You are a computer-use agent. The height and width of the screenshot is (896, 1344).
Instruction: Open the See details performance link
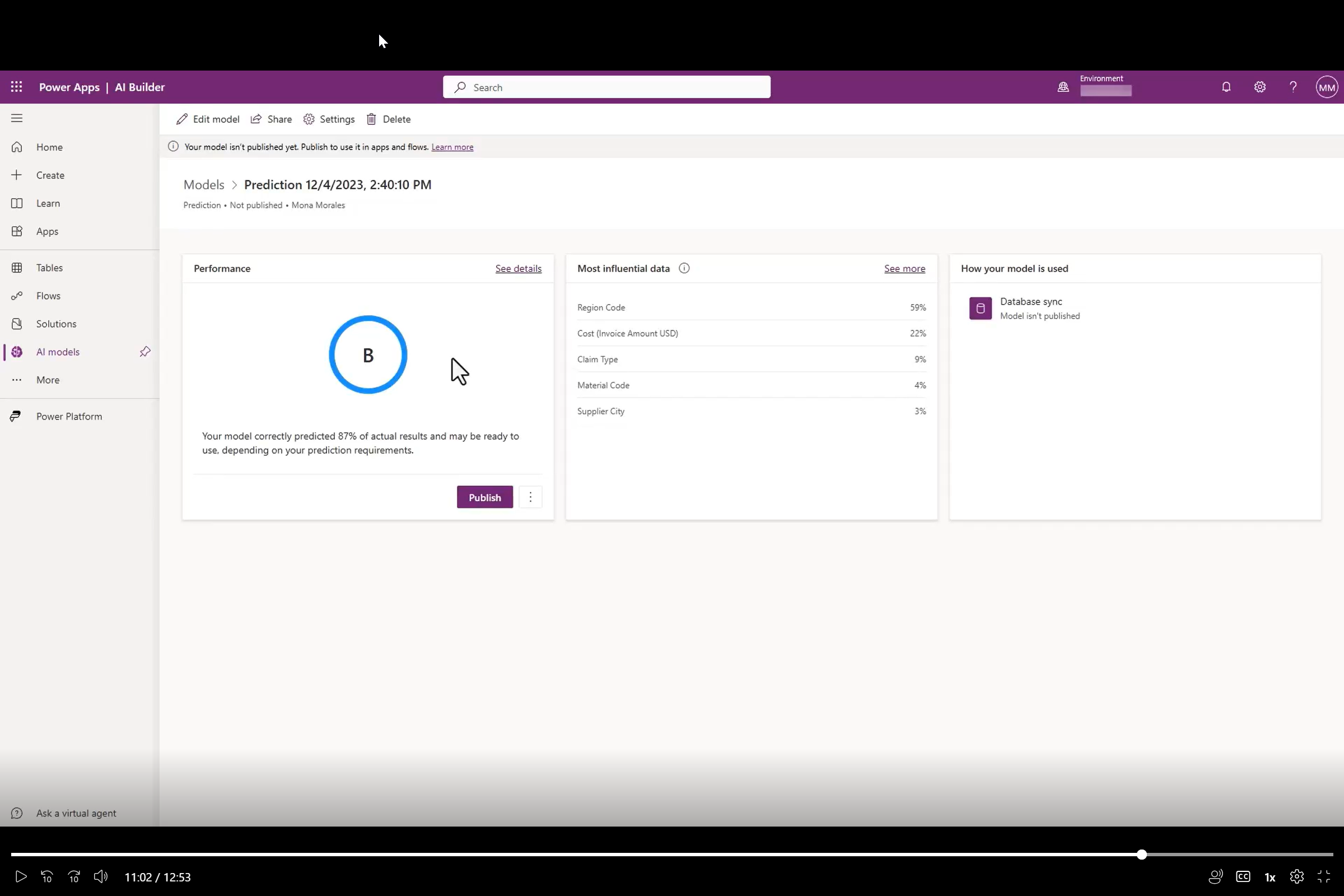[x=517, y=269]
